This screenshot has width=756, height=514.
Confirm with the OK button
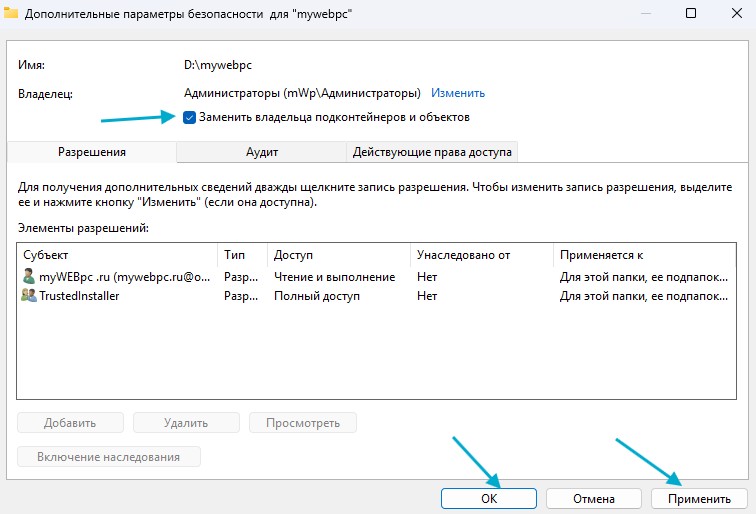click(489, 499)
